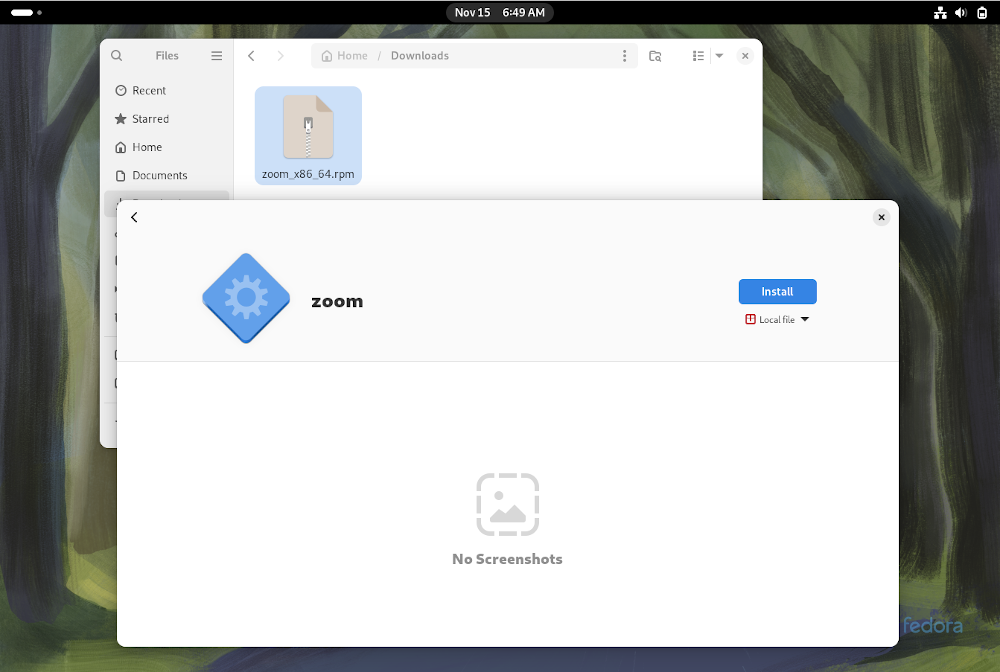This screenshot has height=672, width=1000.
Task: Click the battery status indicator
Action: click(982, 12)
